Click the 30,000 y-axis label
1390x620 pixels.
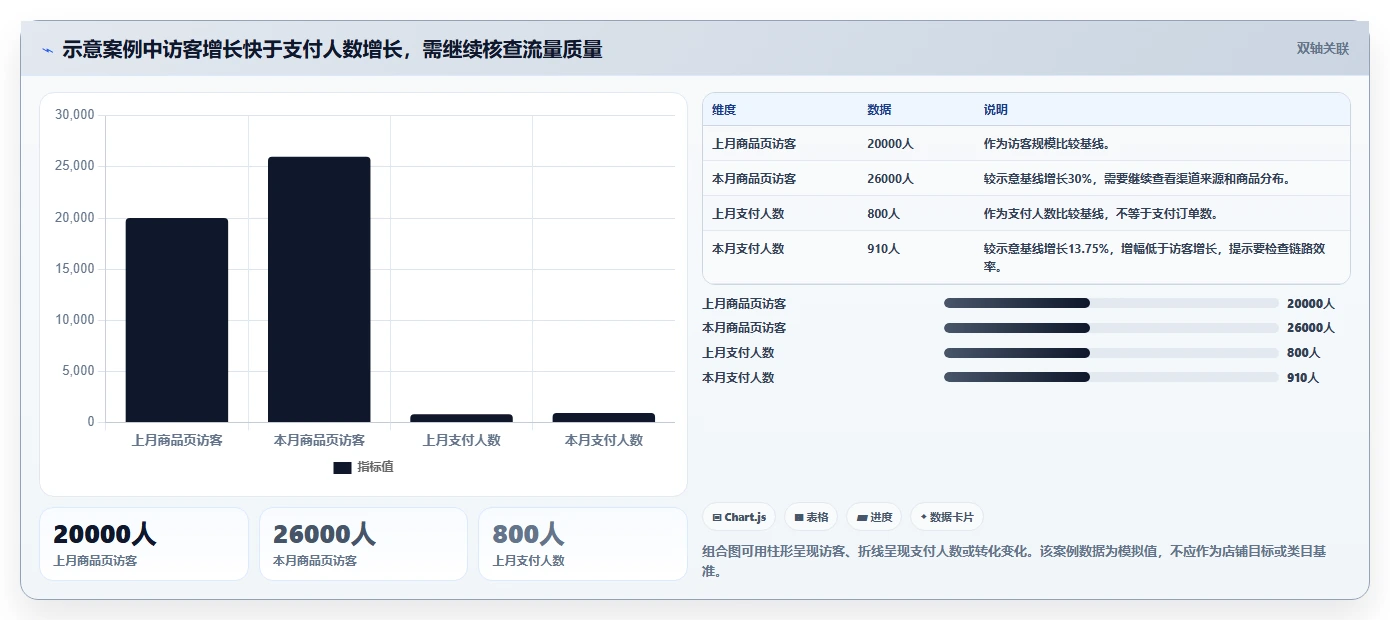click(x=75, y=115)
